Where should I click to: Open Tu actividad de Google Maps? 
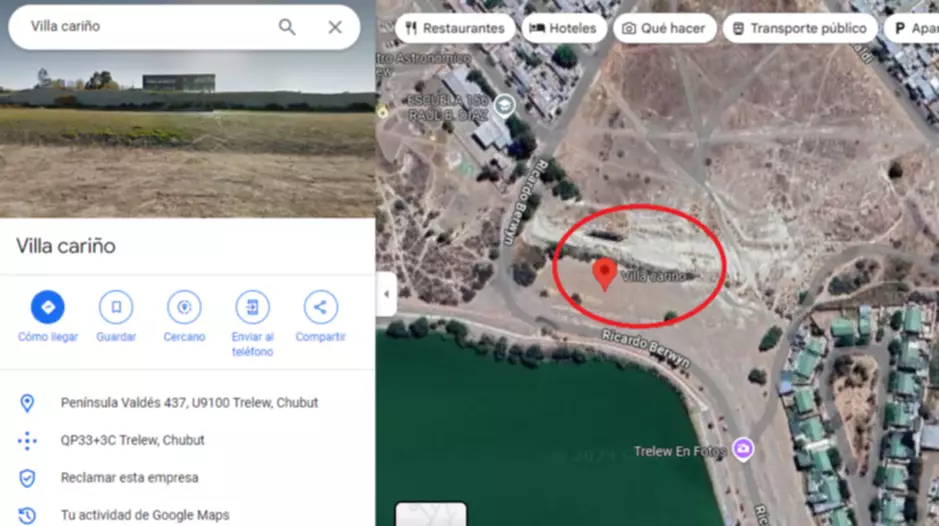pyautogui.click(x=145, y=515)
